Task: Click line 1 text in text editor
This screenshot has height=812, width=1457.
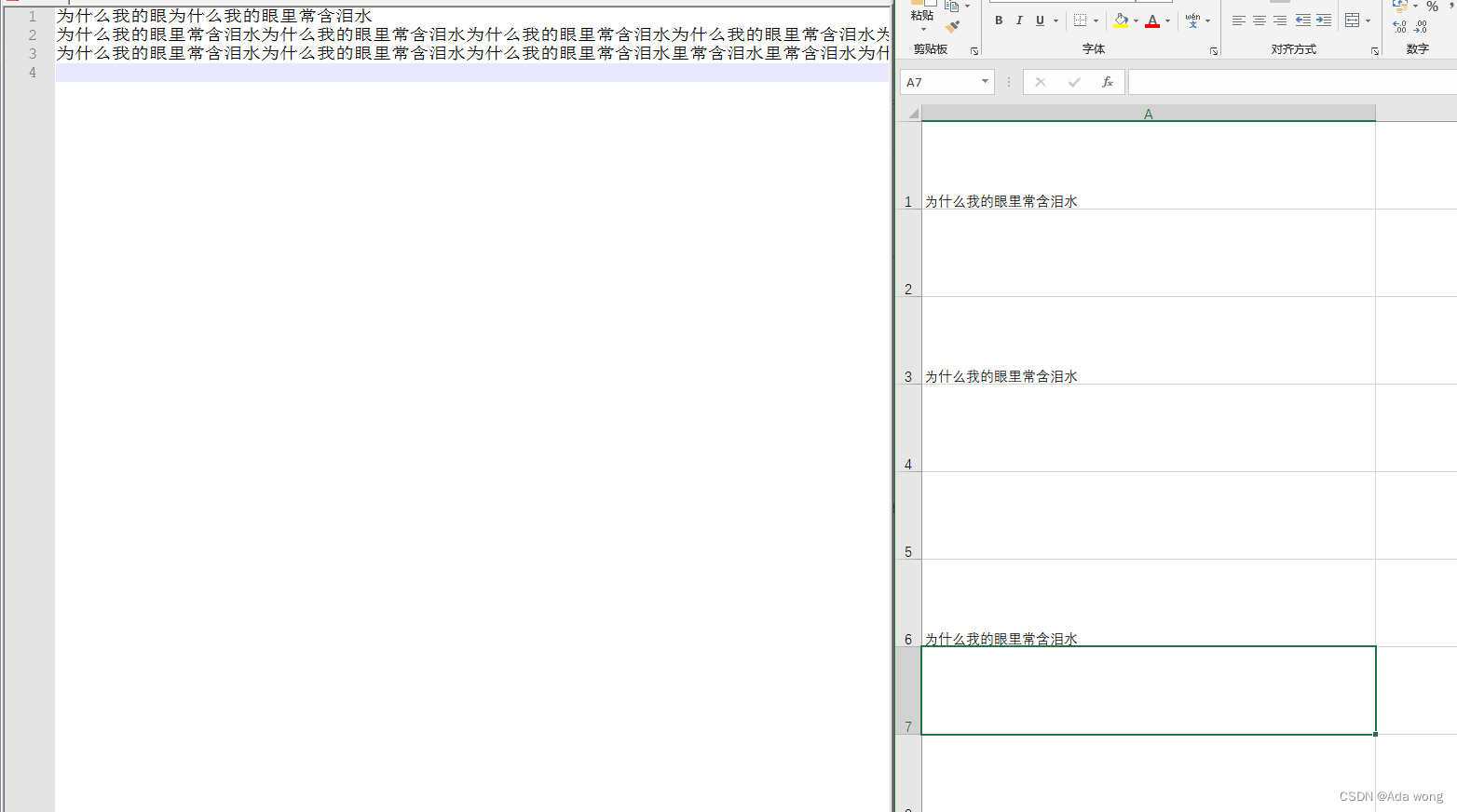Action: (x=214, y=16)
